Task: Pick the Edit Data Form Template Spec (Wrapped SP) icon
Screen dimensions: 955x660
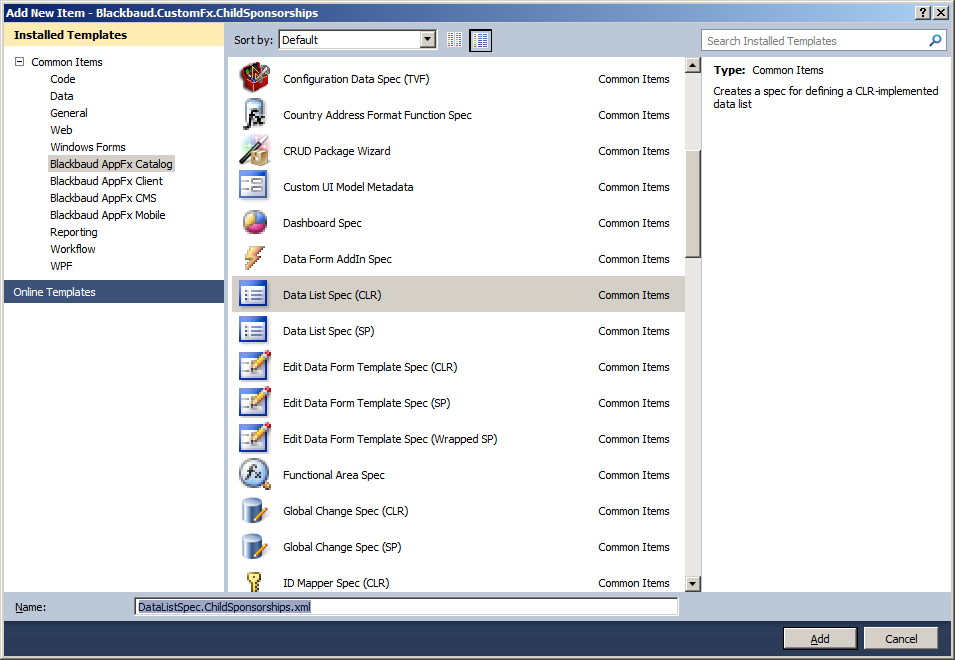Action: [x=255, y=438]
